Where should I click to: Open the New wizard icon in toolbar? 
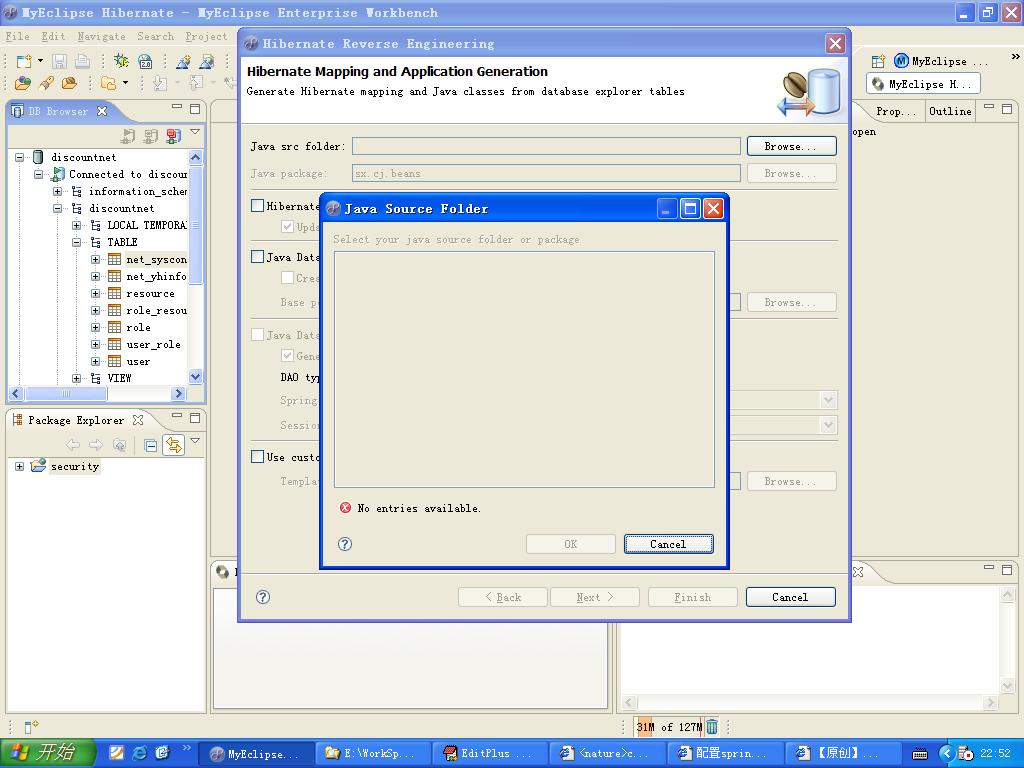23,61
